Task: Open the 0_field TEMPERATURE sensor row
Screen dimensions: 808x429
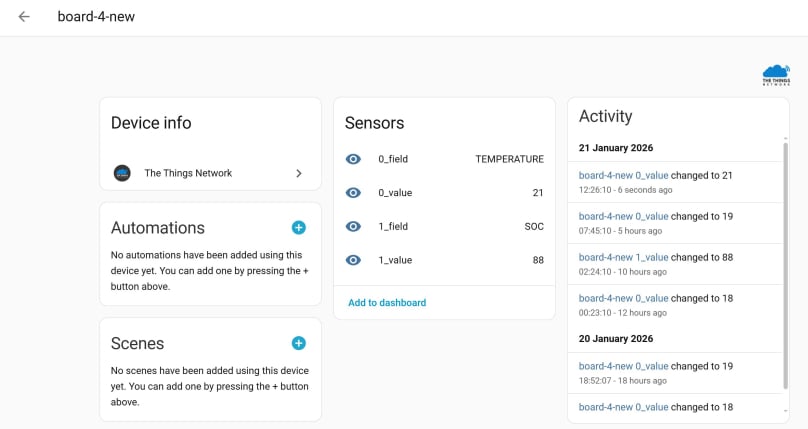Action: [444, 159]
